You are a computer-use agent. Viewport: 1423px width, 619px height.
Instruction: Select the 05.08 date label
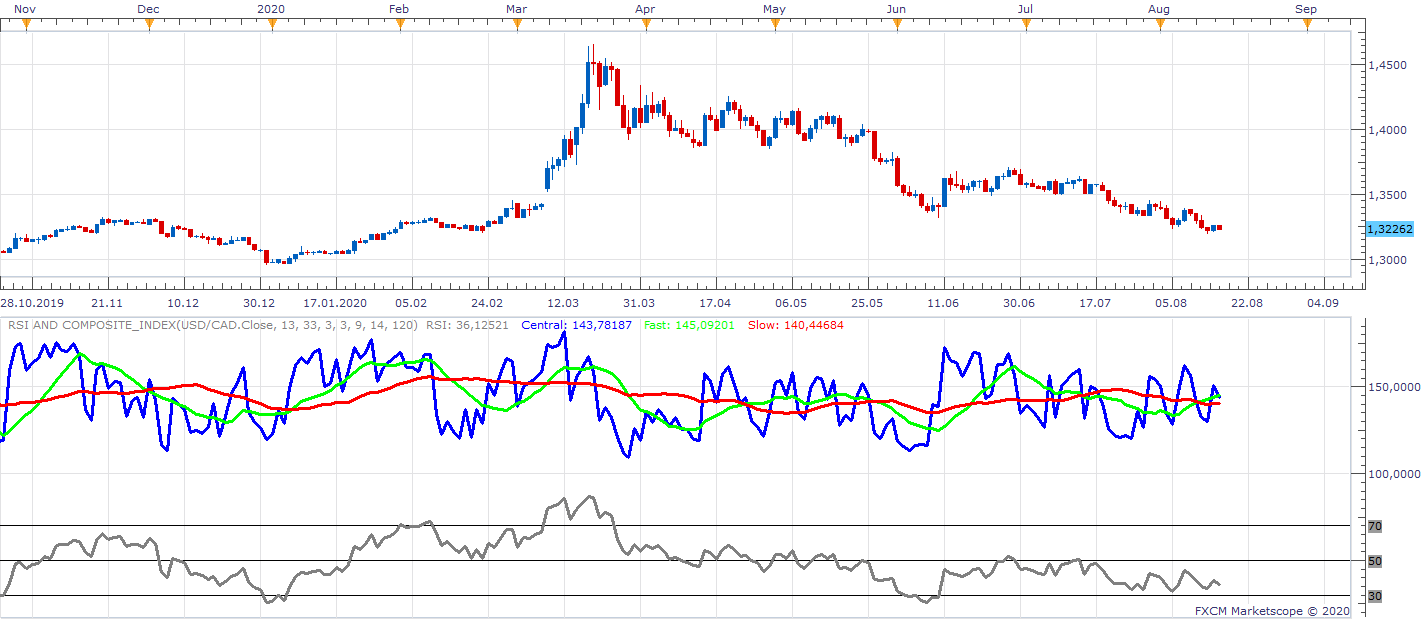click(x=1171, y=302)
